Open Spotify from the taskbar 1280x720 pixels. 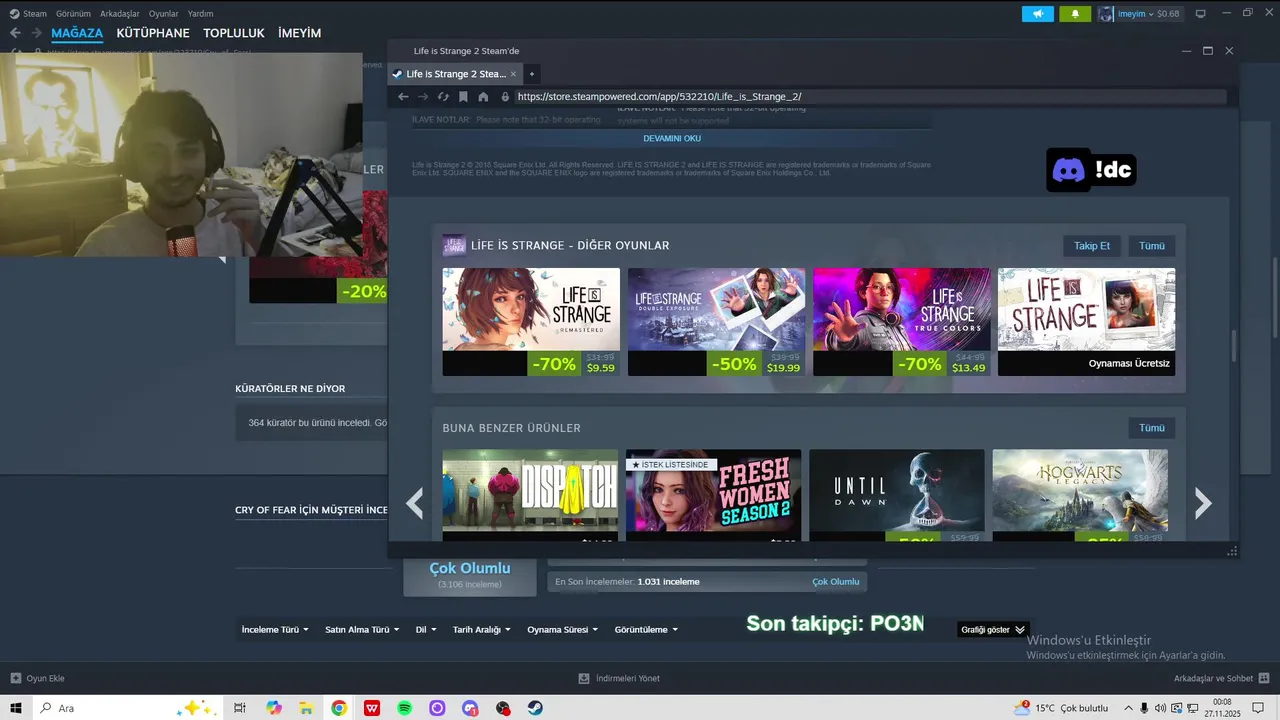(404, 708)
